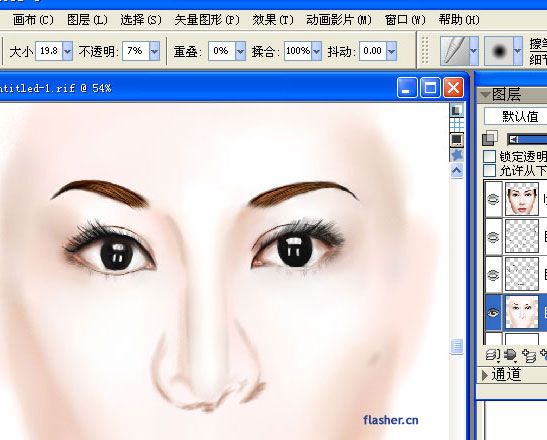Open the 效果 (T) menu
Image resolution: width=547 pixels, height=440 pixels.
coord(273,20)
